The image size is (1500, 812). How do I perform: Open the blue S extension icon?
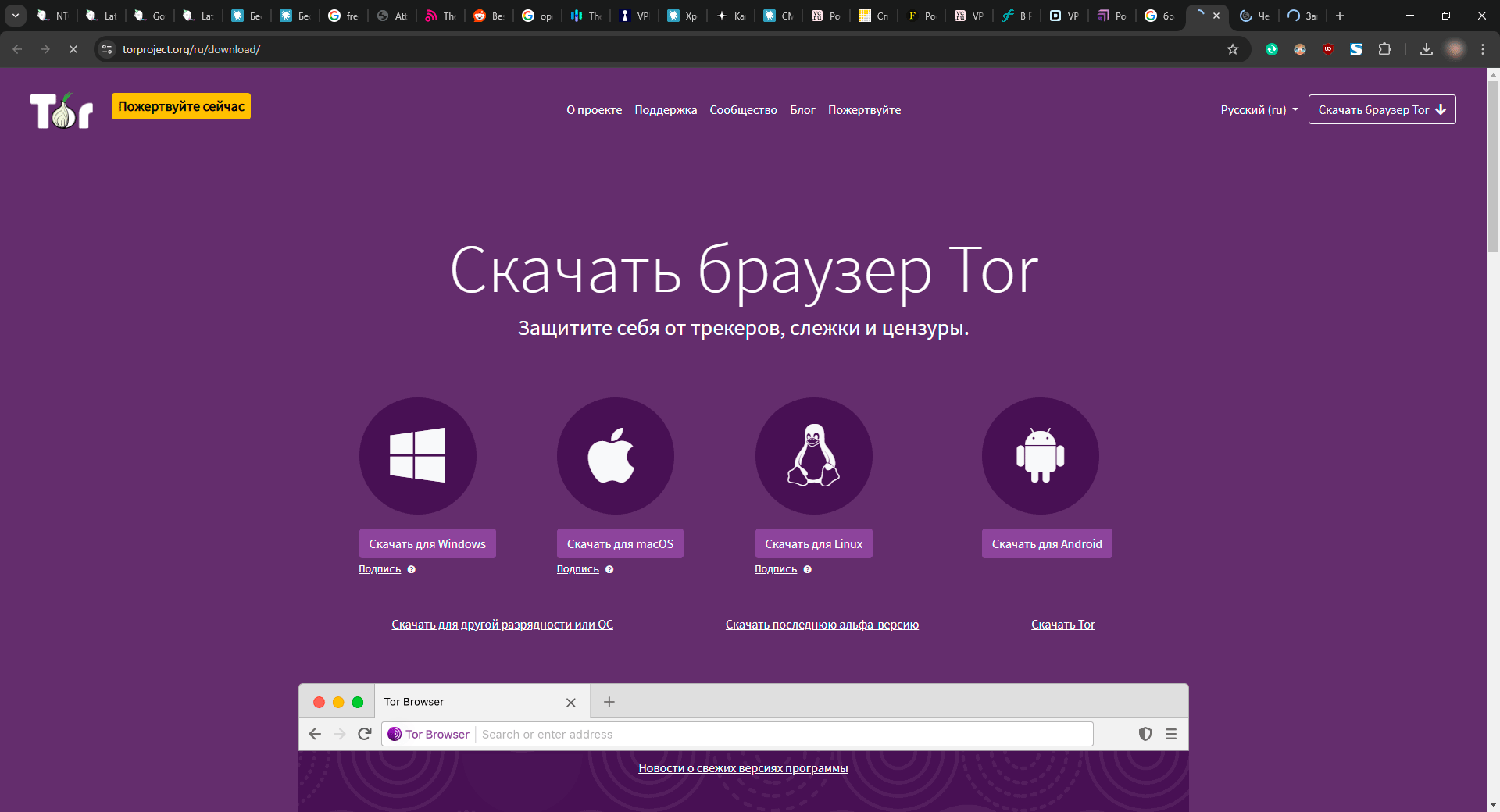[1356, 49]
